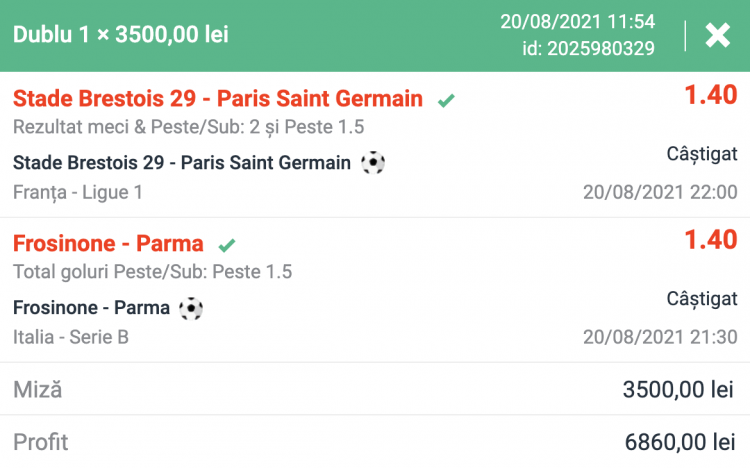The width and height of the screenshot is (750, 468).
Task: Open the red Frosinone - Parma match title
Action: pos(108,244)
